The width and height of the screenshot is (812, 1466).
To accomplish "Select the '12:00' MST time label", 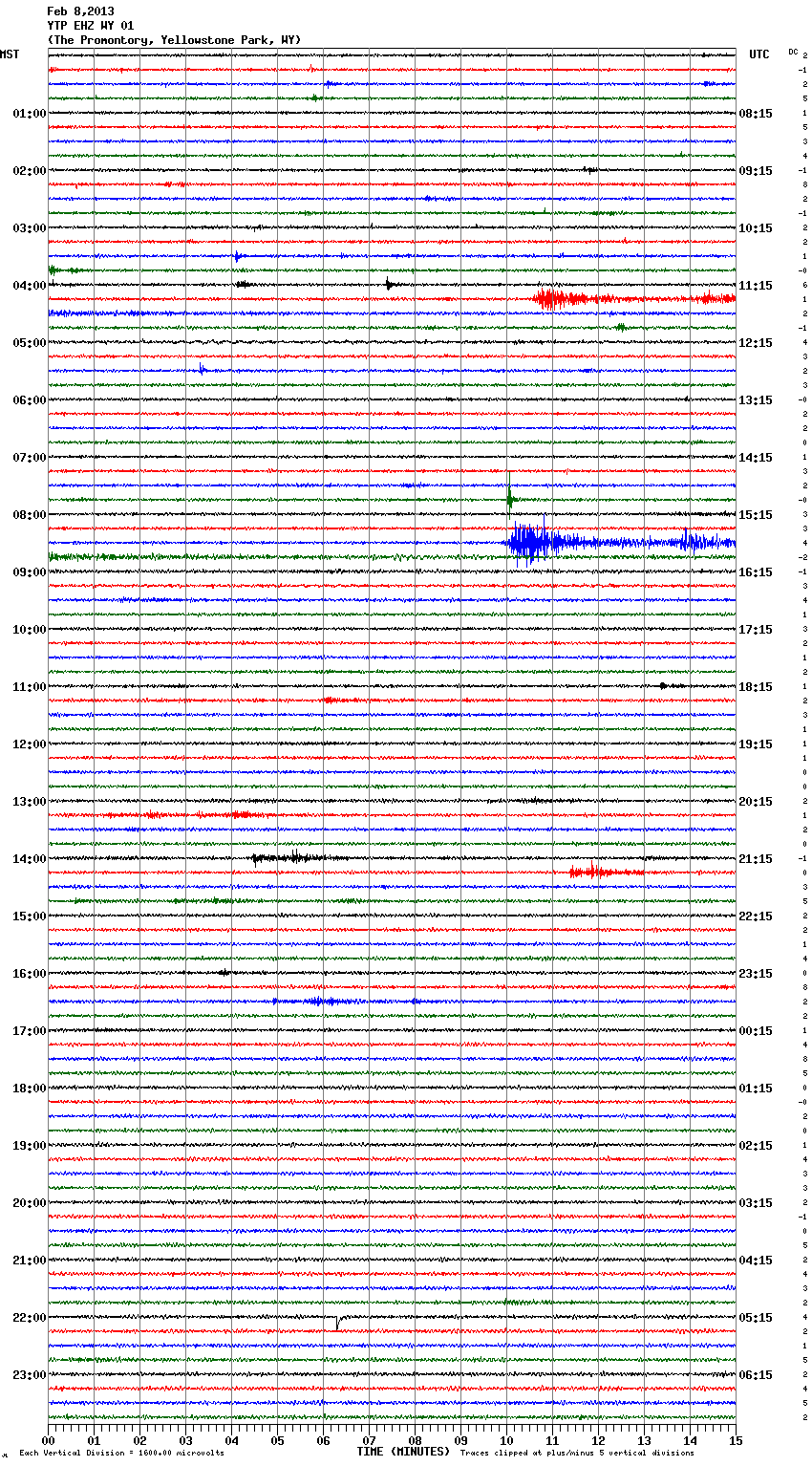I will pos(30,744).
